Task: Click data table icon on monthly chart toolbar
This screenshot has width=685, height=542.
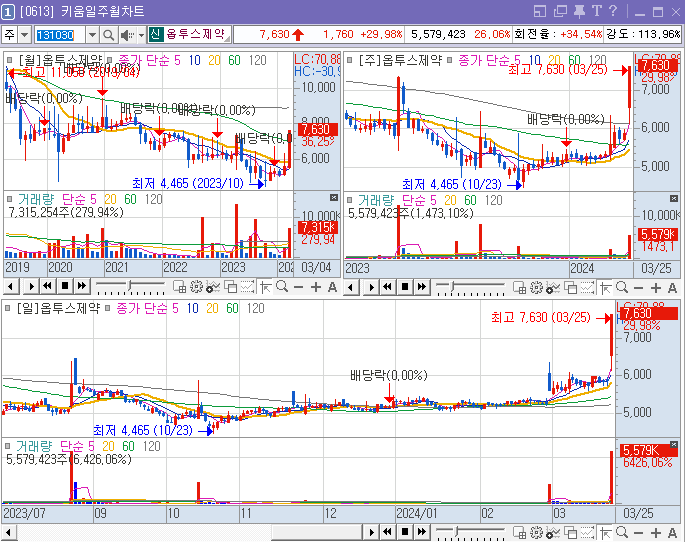Action: coord(180,287)
